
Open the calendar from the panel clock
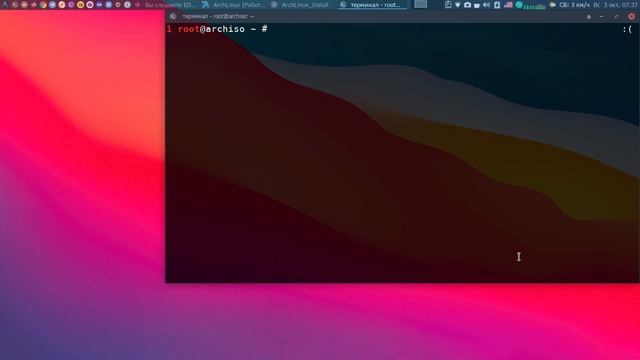click(x=616, y=5)
